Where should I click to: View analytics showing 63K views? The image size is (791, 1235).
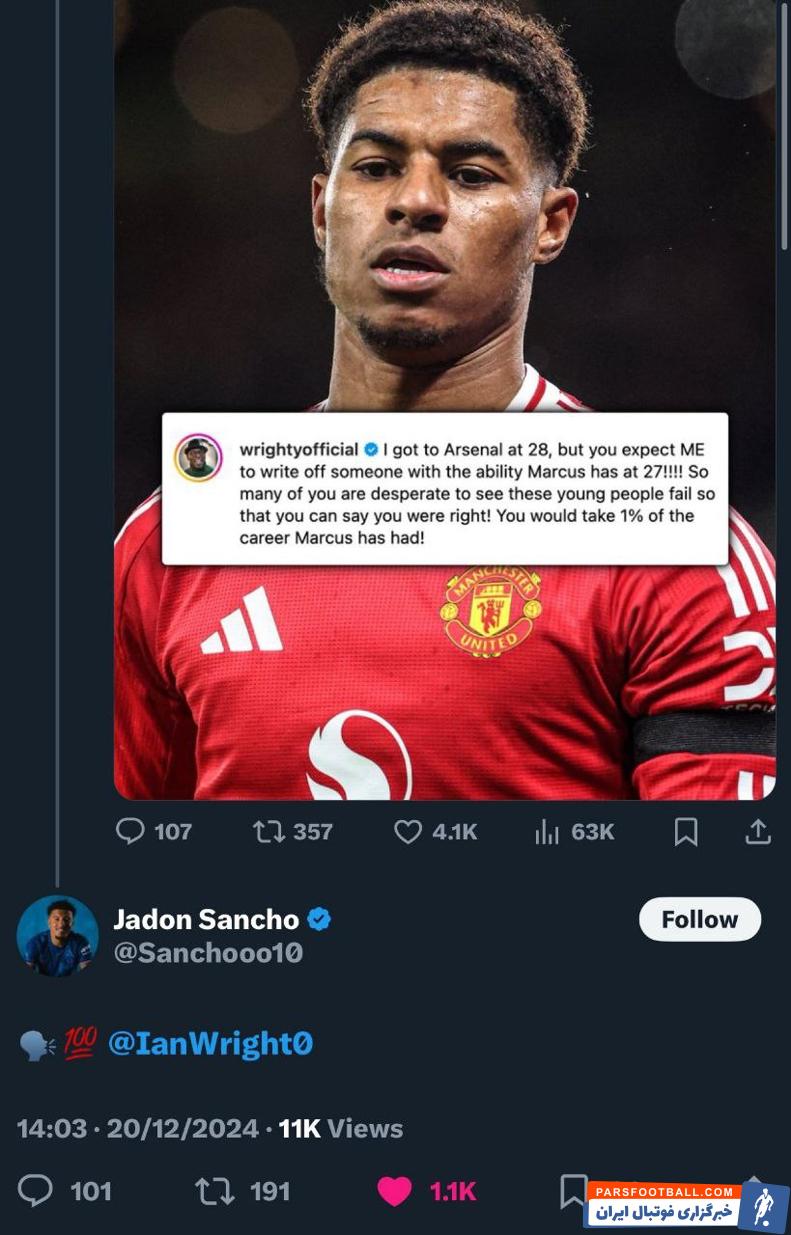547,831
